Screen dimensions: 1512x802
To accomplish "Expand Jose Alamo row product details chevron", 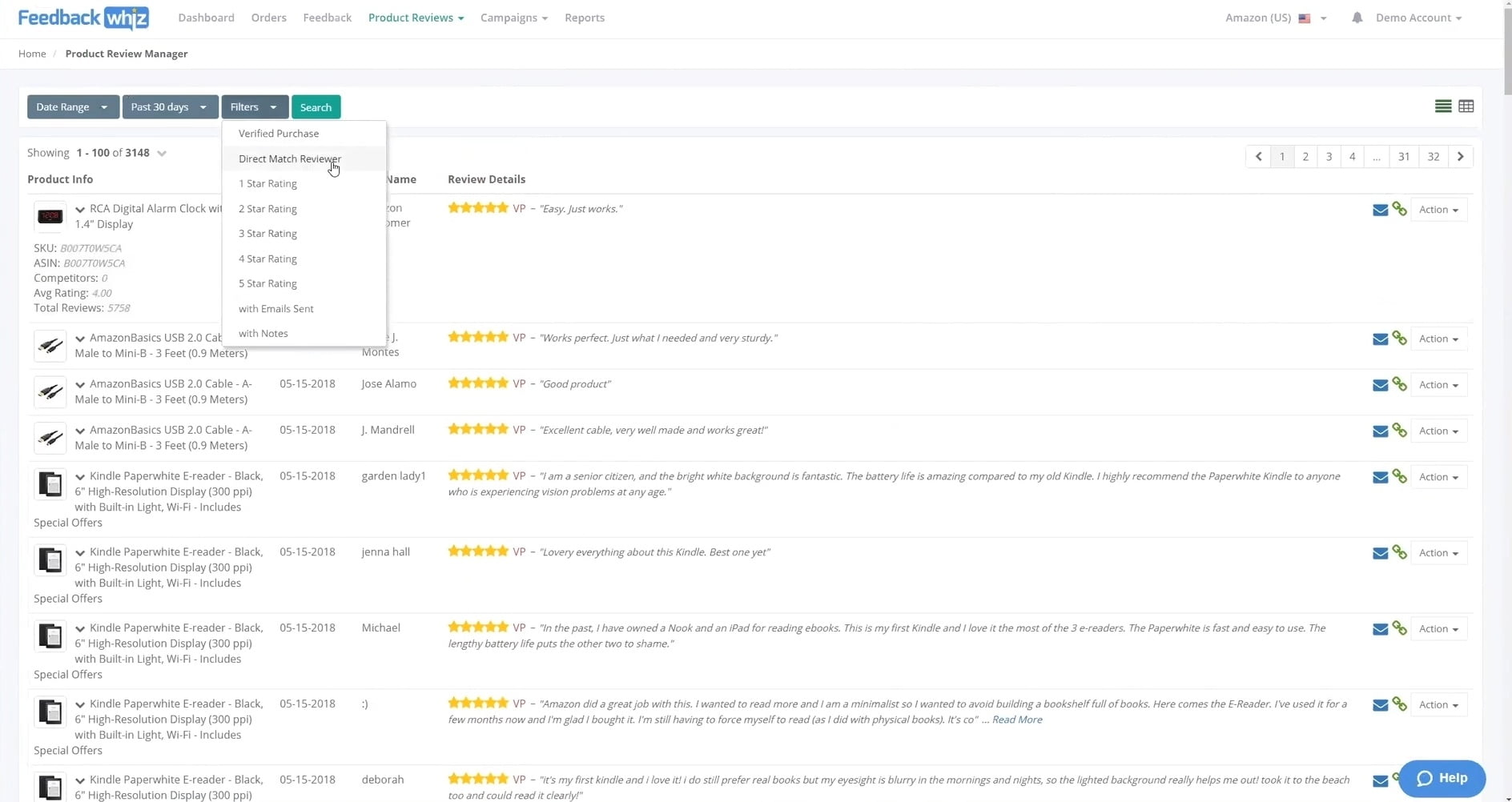I will 80,385.
